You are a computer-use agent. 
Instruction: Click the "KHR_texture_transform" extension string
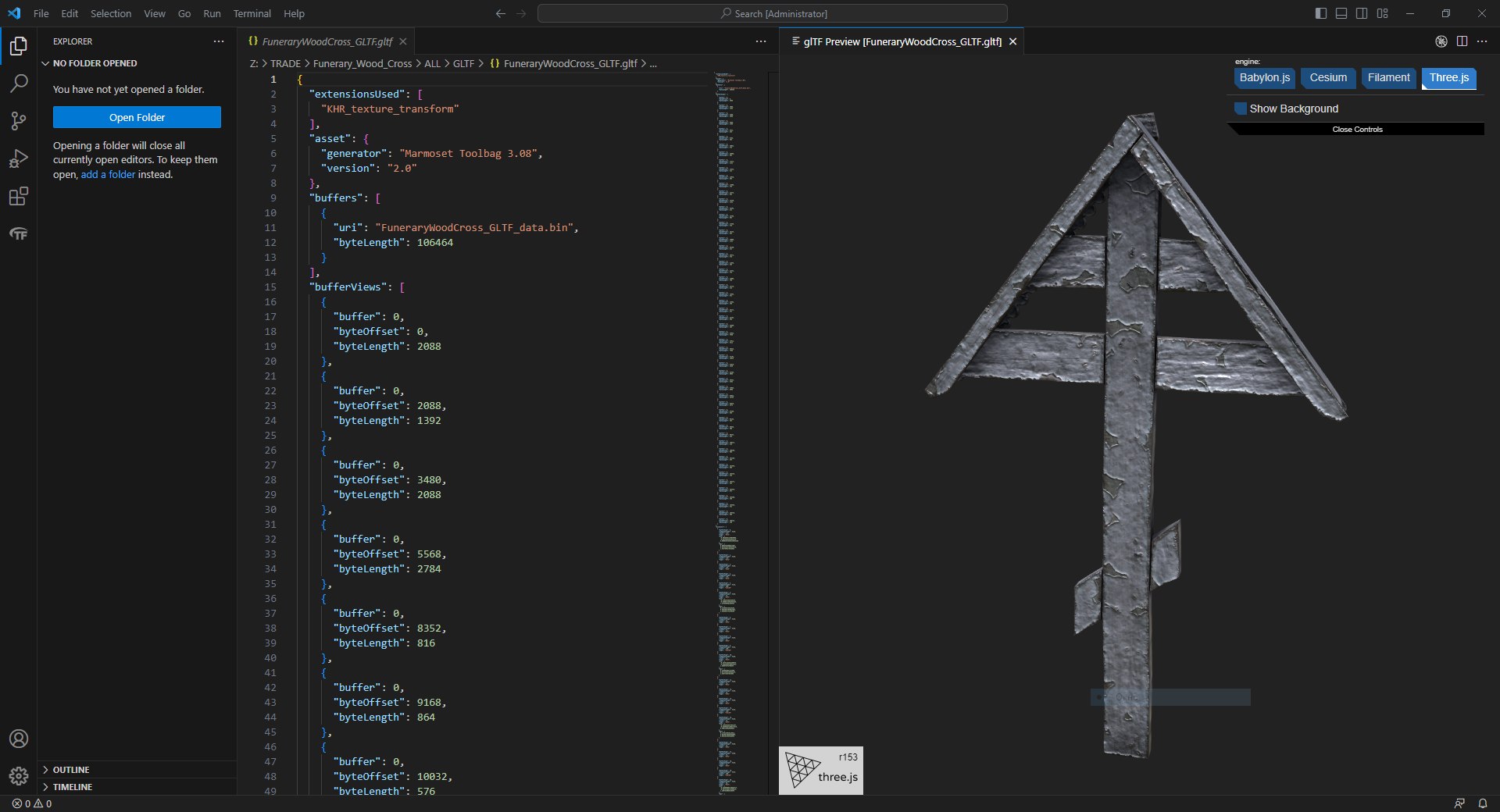tap(390, 109)
